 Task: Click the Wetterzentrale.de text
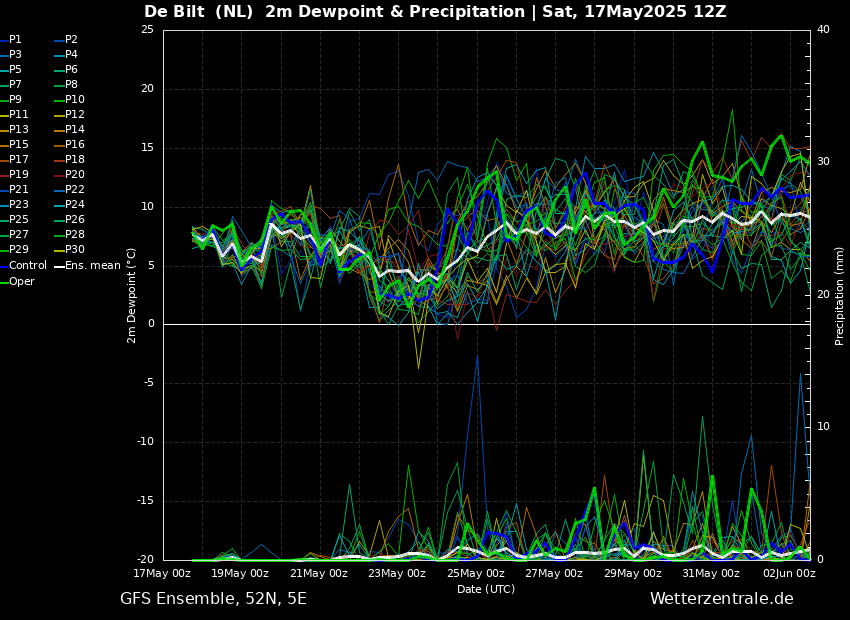click(x=721, y=599)
